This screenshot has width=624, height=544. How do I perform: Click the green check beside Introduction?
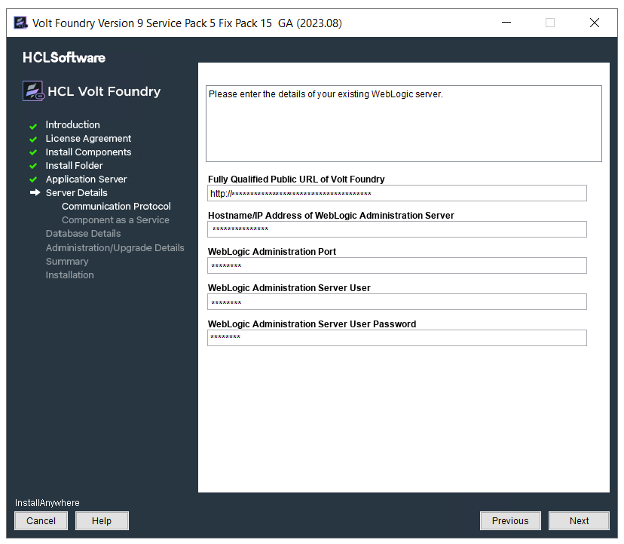(x=33, y=126)
